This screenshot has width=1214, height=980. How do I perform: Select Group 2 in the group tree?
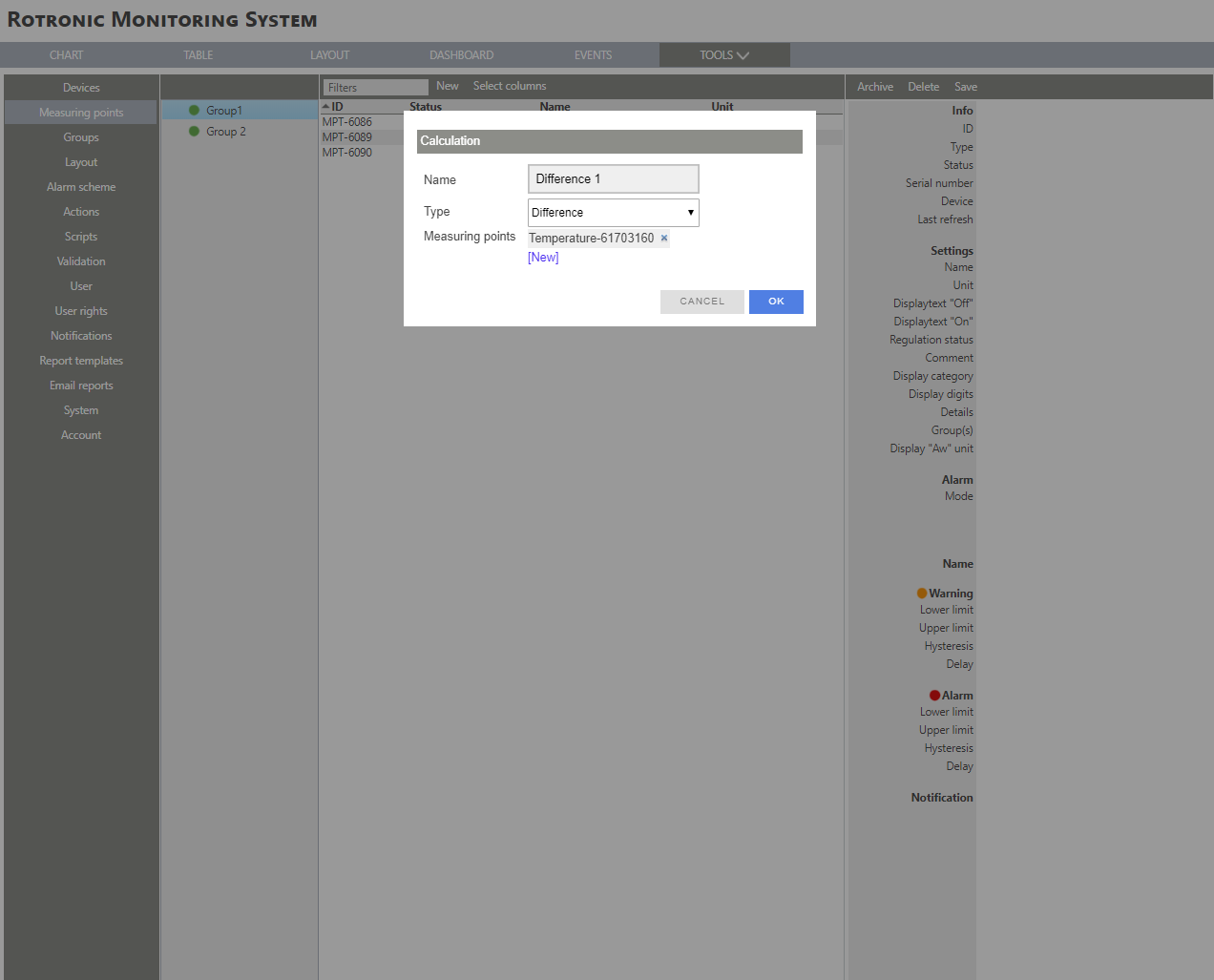pos(226,132)
